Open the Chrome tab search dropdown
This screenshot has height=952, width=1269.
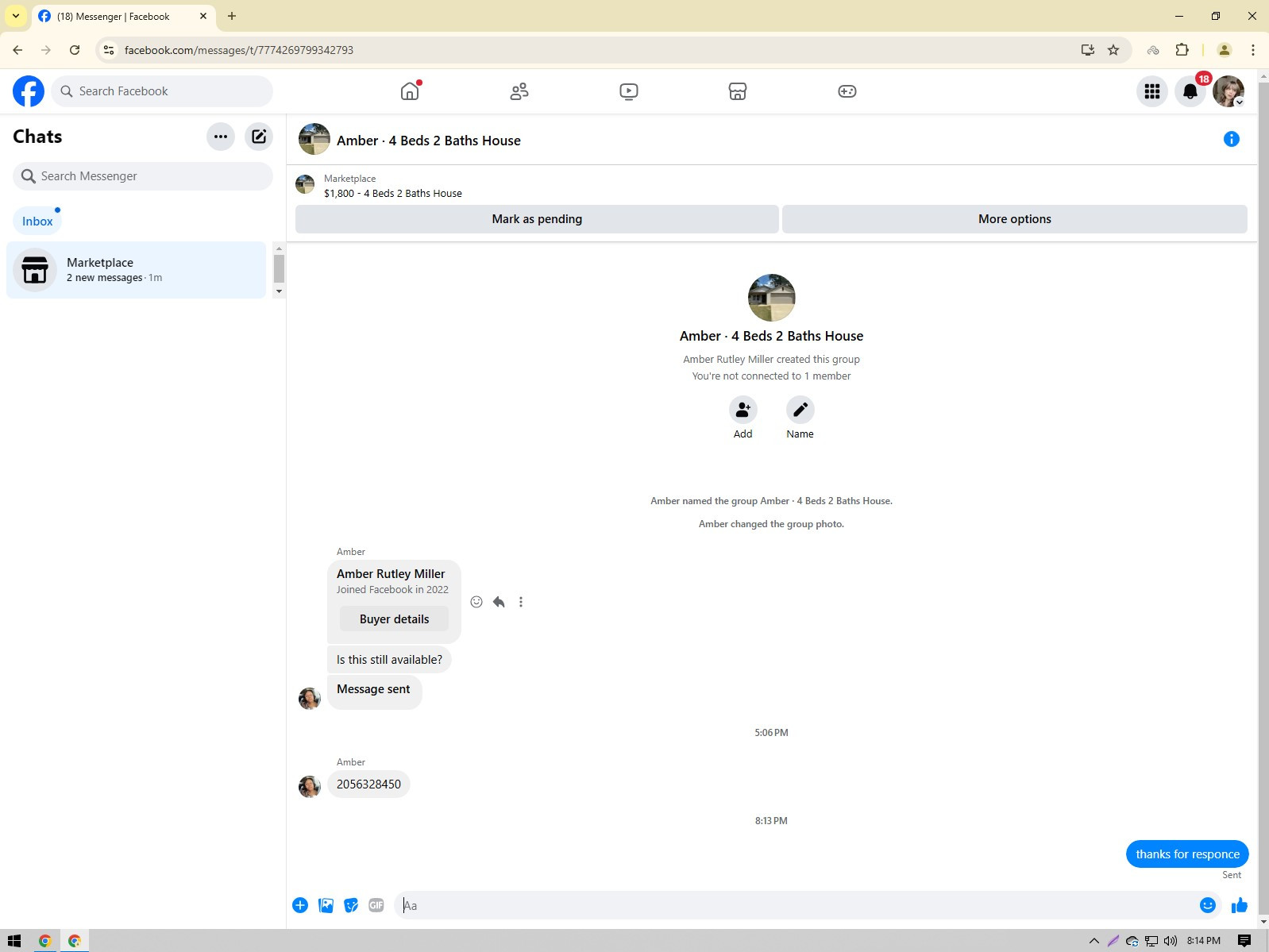click(x=16, y=16)
